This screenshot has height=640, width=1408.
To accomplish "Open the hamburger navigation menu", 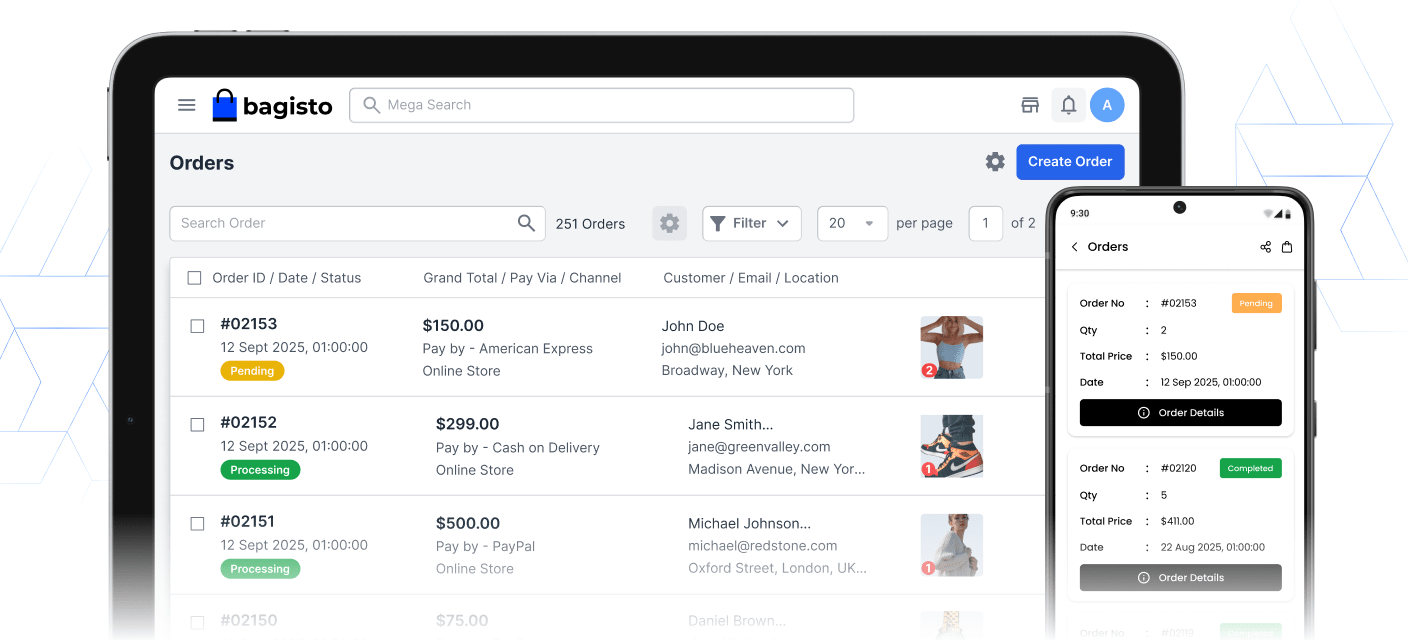I will (186, 104).
